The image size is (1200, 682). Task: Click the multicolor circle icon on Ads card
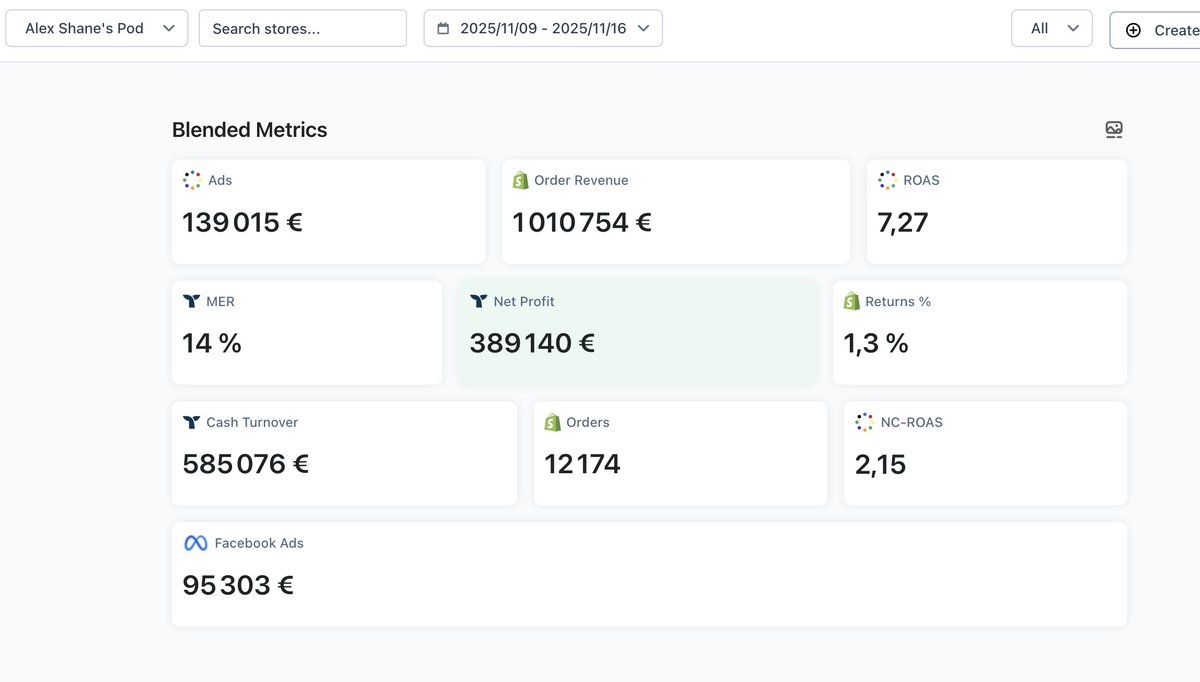pyautogui.click(x=192, y=180)
